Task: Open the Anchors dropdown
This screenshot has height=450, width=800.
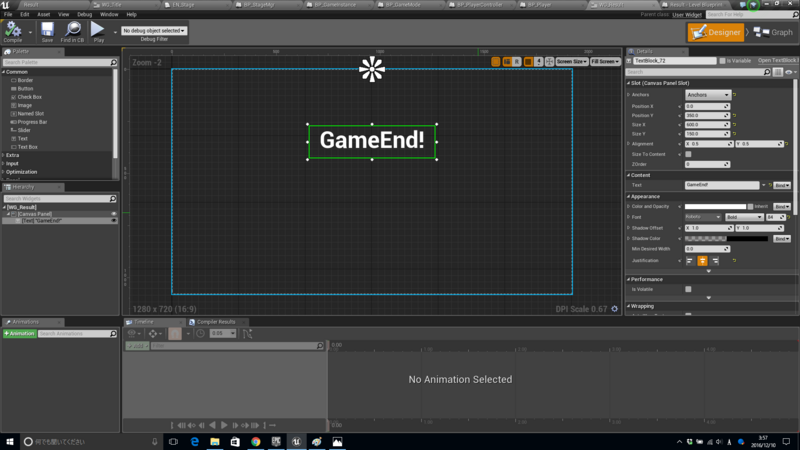Action: click(708, 95)
